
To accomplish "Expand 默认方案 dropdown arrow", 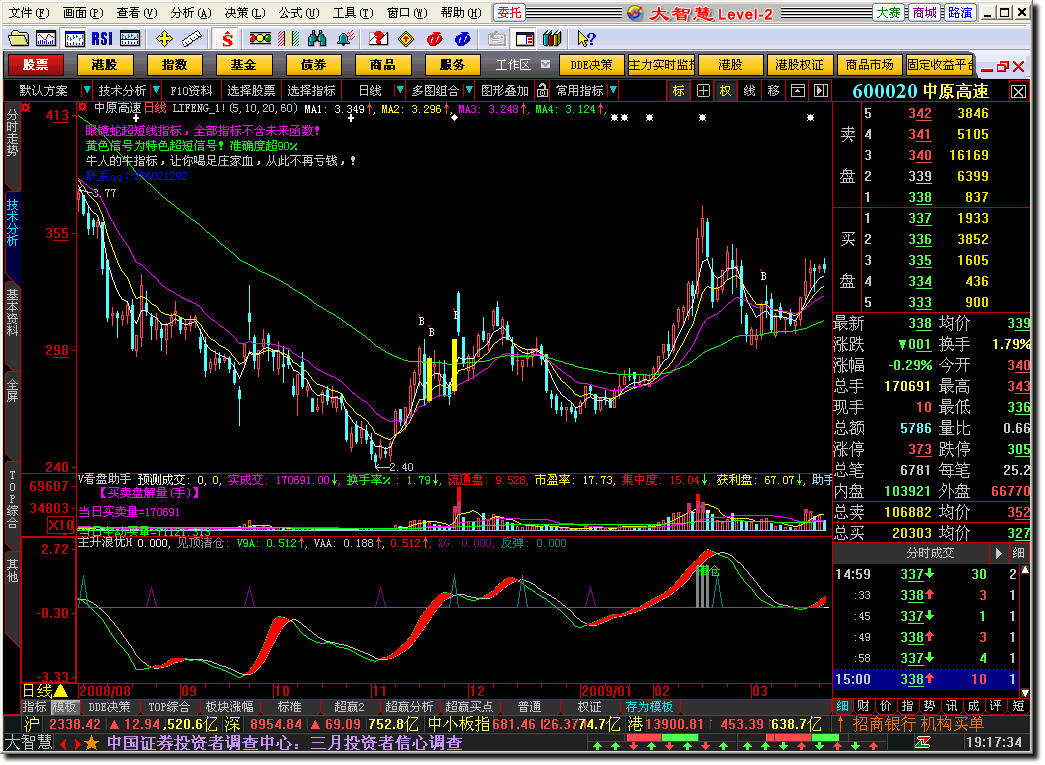I will click(x=86, y=90).
